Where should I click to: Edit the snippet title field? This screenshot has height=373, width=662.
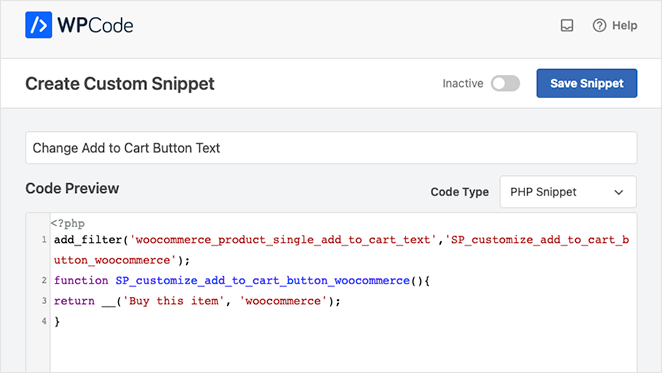[331, 148]
